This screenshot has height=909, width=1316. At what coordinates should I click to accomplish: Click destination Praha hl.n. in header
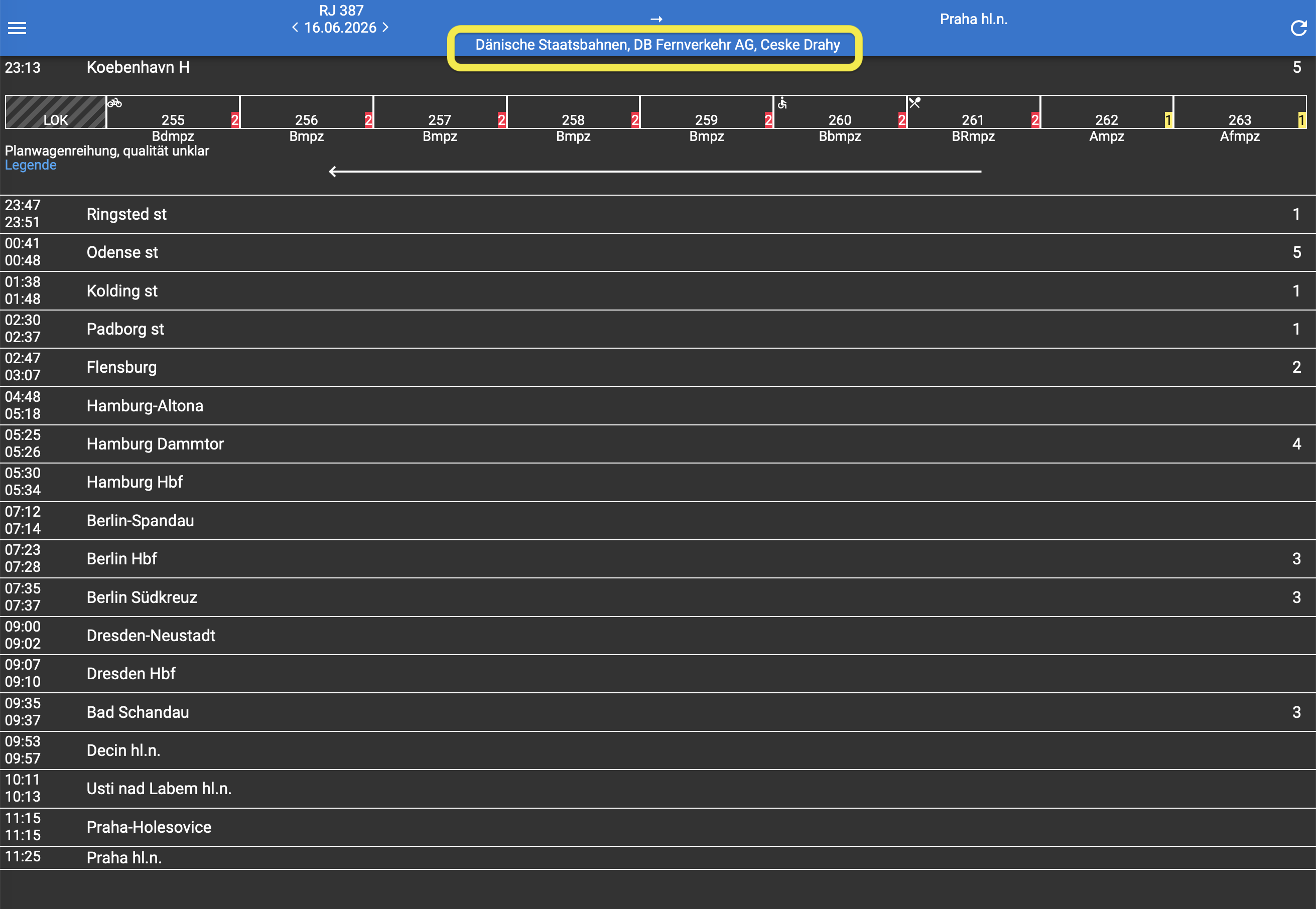coord(973,20)
